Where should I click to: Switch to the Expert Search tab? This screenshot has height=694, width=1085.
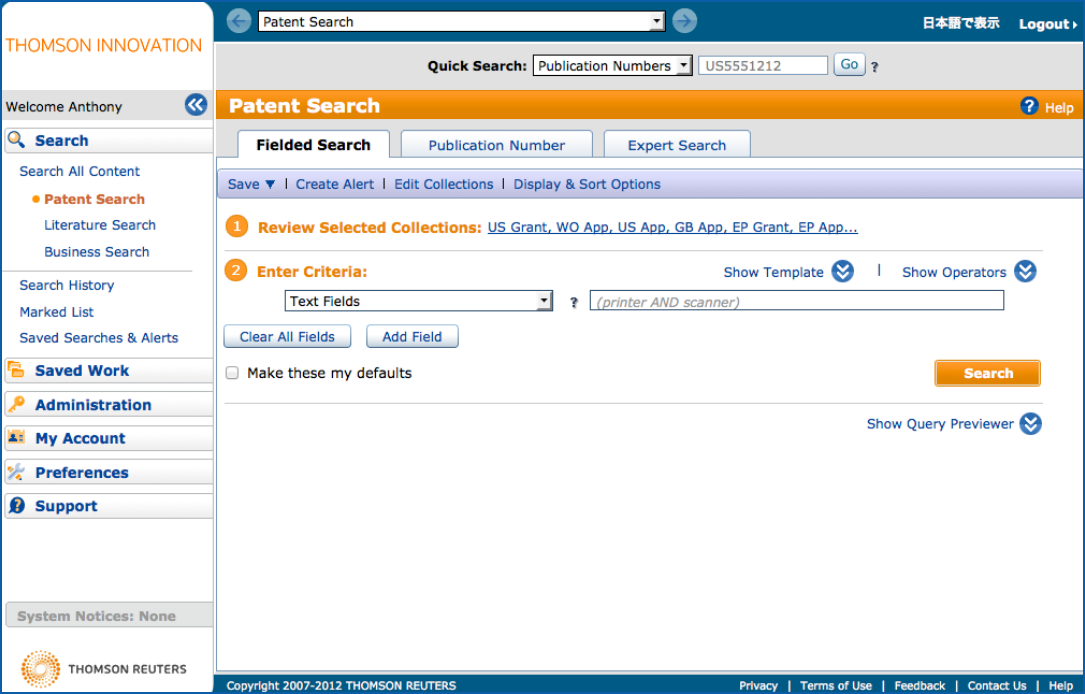click(676, 145)
